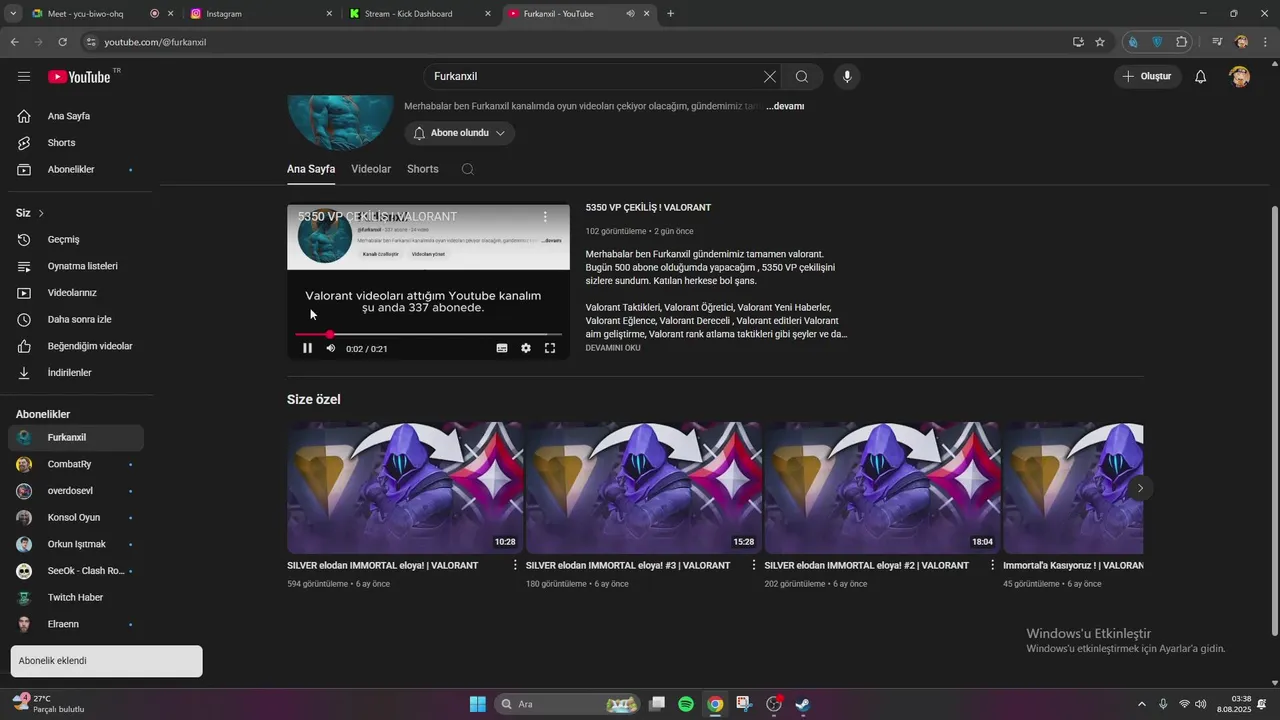Open the tab search dropdown arrow
The width and height of the screenshot is (1280, 720).
click(x=12, y=14)
